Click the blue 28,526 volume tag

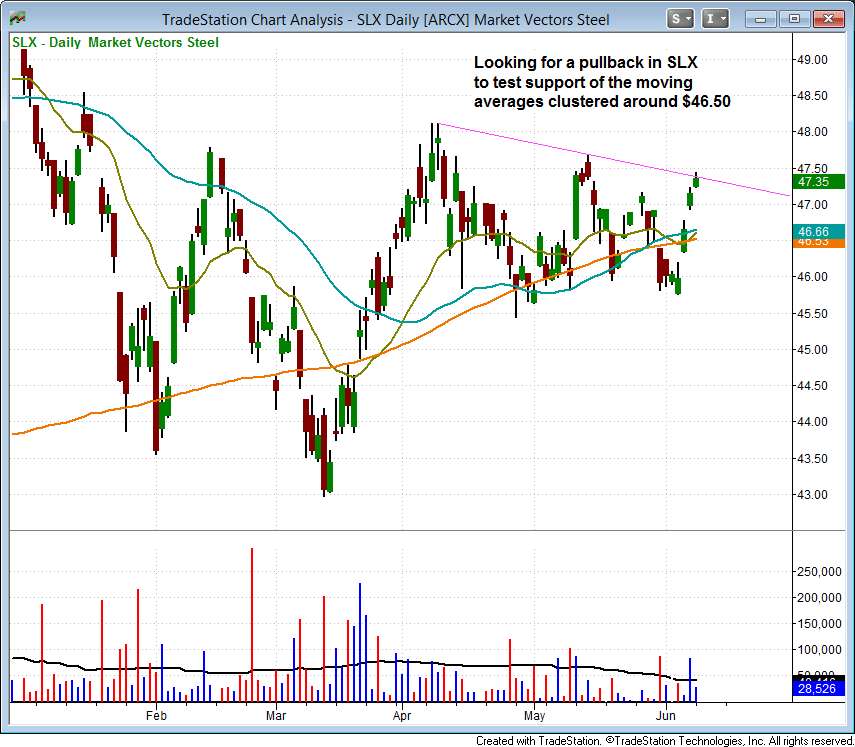pos(819,689)
